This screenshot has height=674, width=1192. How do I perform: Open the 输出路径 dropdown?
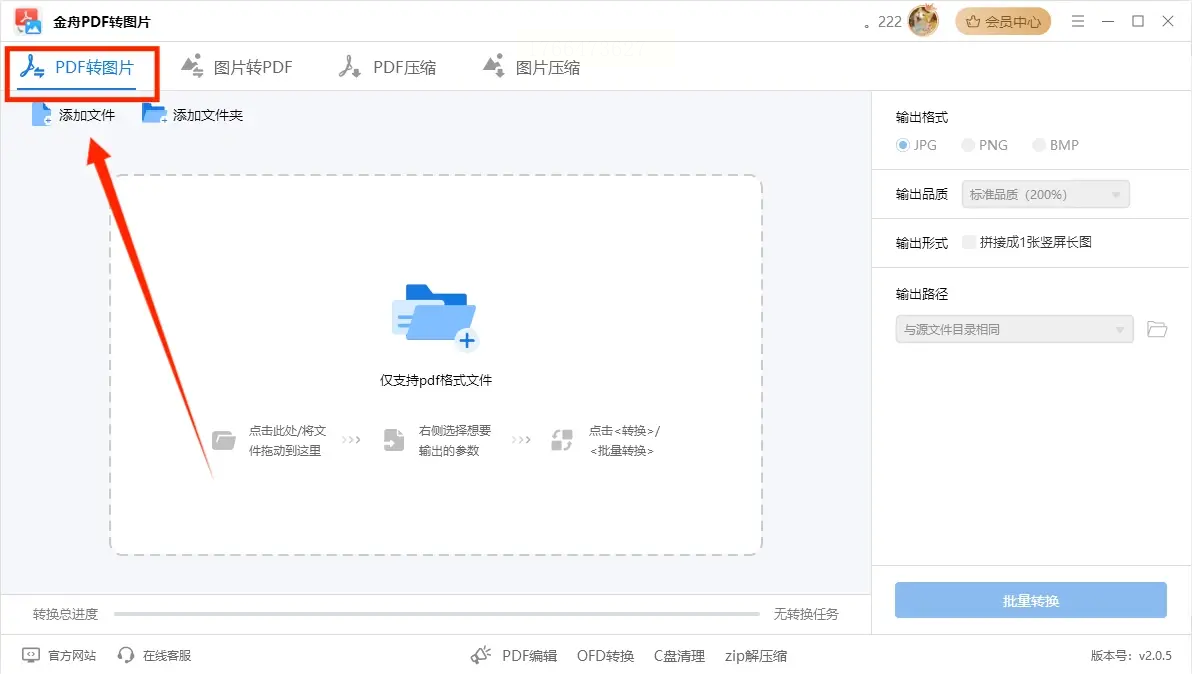(x=1014, y=329)
